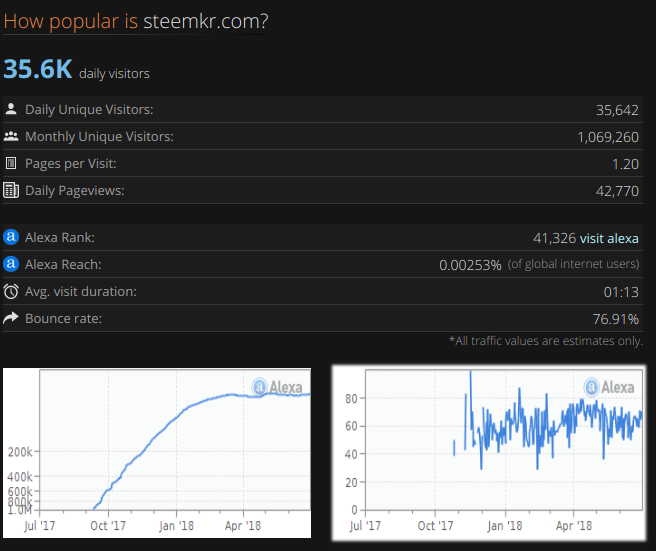Click the 'of global internet users' note
656x551 pixels.
point(573,264)
